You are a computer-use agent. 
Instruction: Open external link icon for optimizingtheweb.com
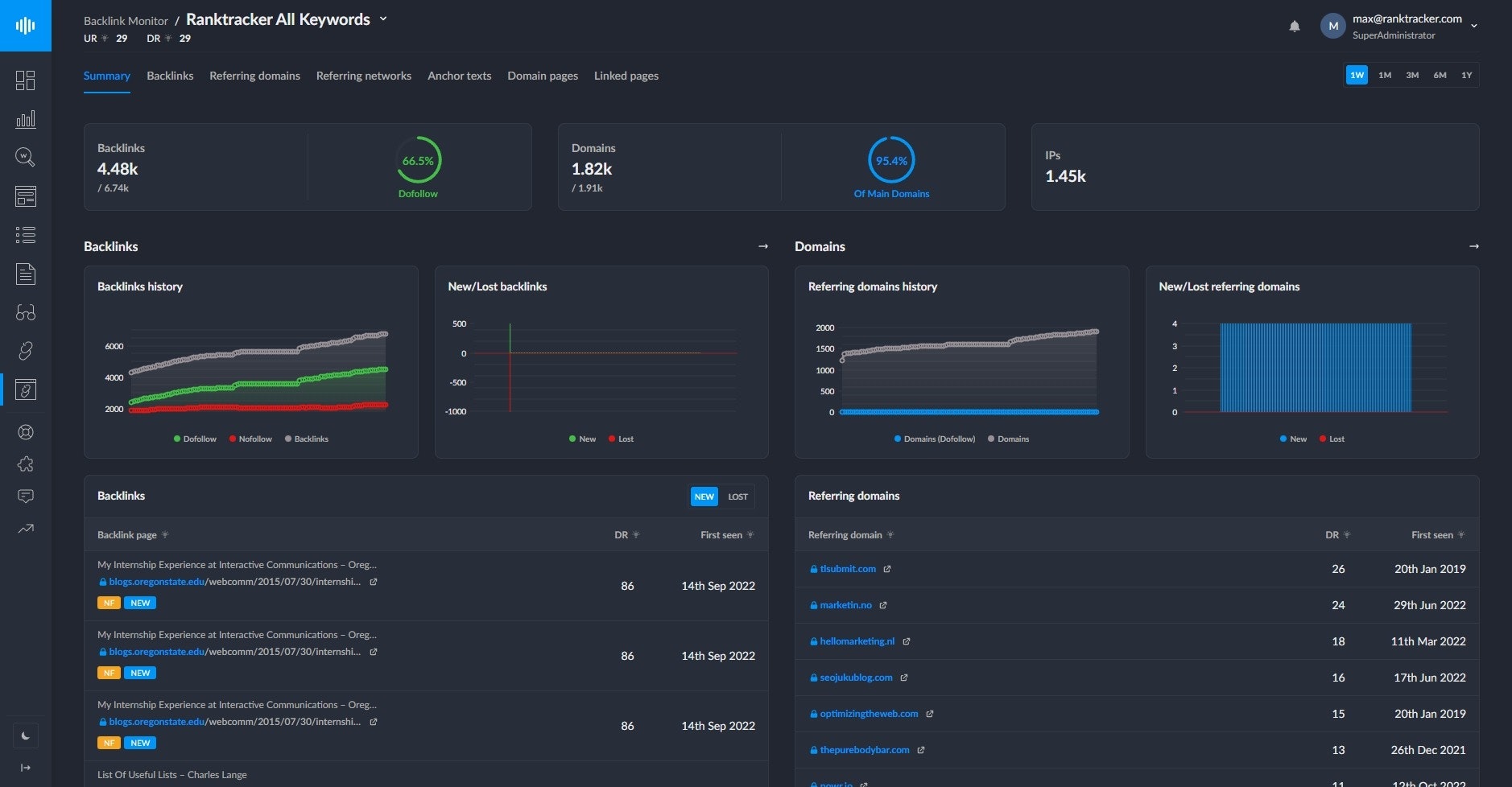930,714
